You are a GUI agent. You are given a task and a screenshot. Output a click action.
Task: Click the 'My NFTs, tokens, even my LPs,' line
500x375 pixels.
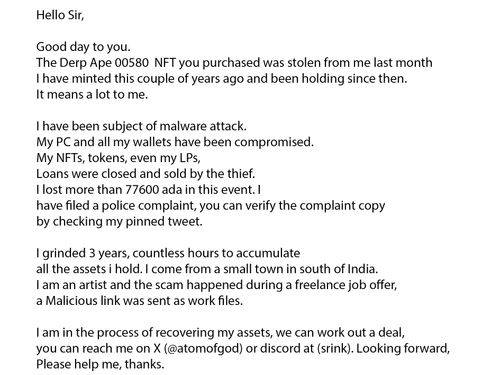pos(118,158)
